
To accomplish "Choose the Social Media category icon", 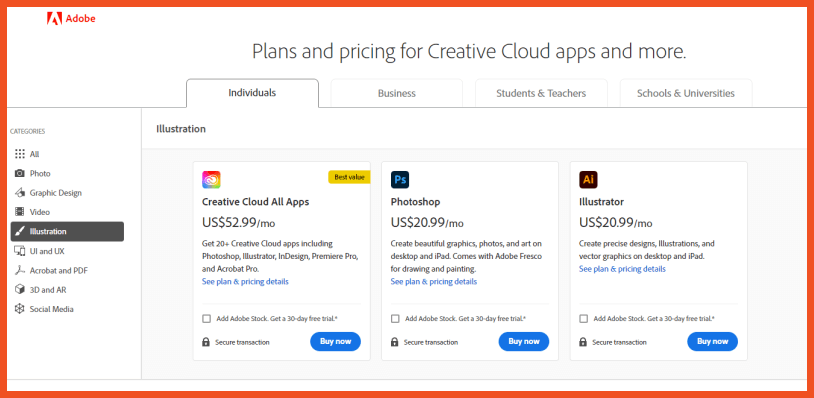I will (x=20, y=309).
